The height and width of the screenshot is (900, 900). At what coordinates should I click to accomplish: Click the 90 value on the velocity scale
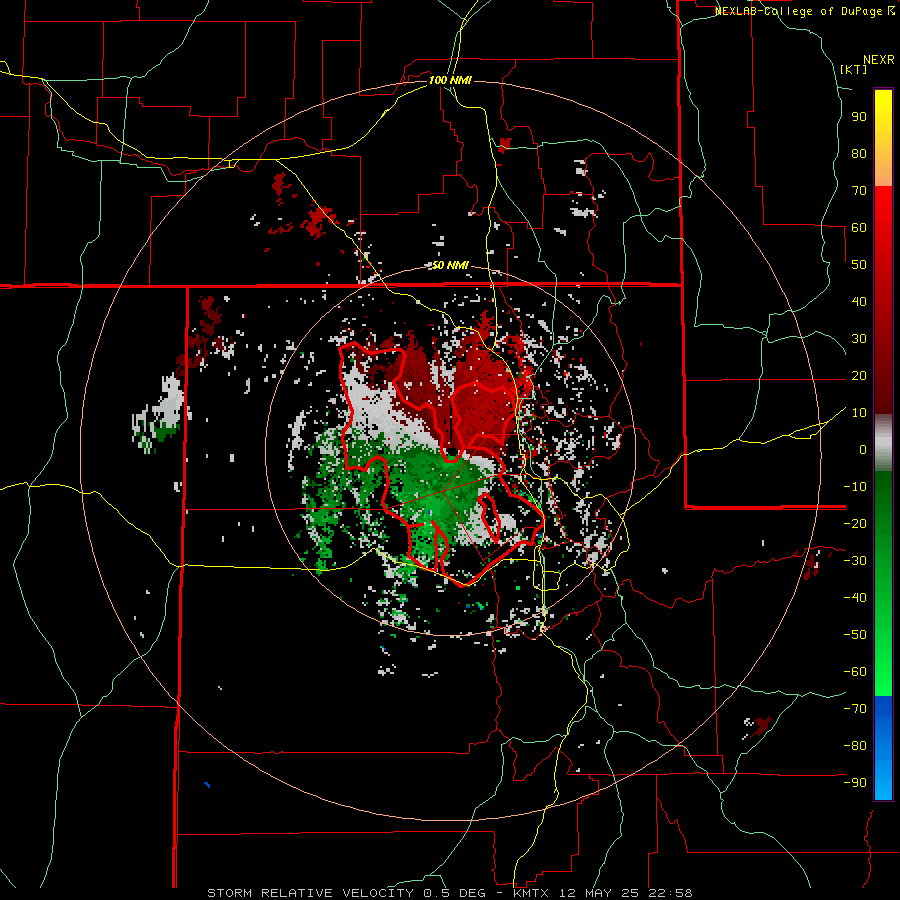(859, 117)
